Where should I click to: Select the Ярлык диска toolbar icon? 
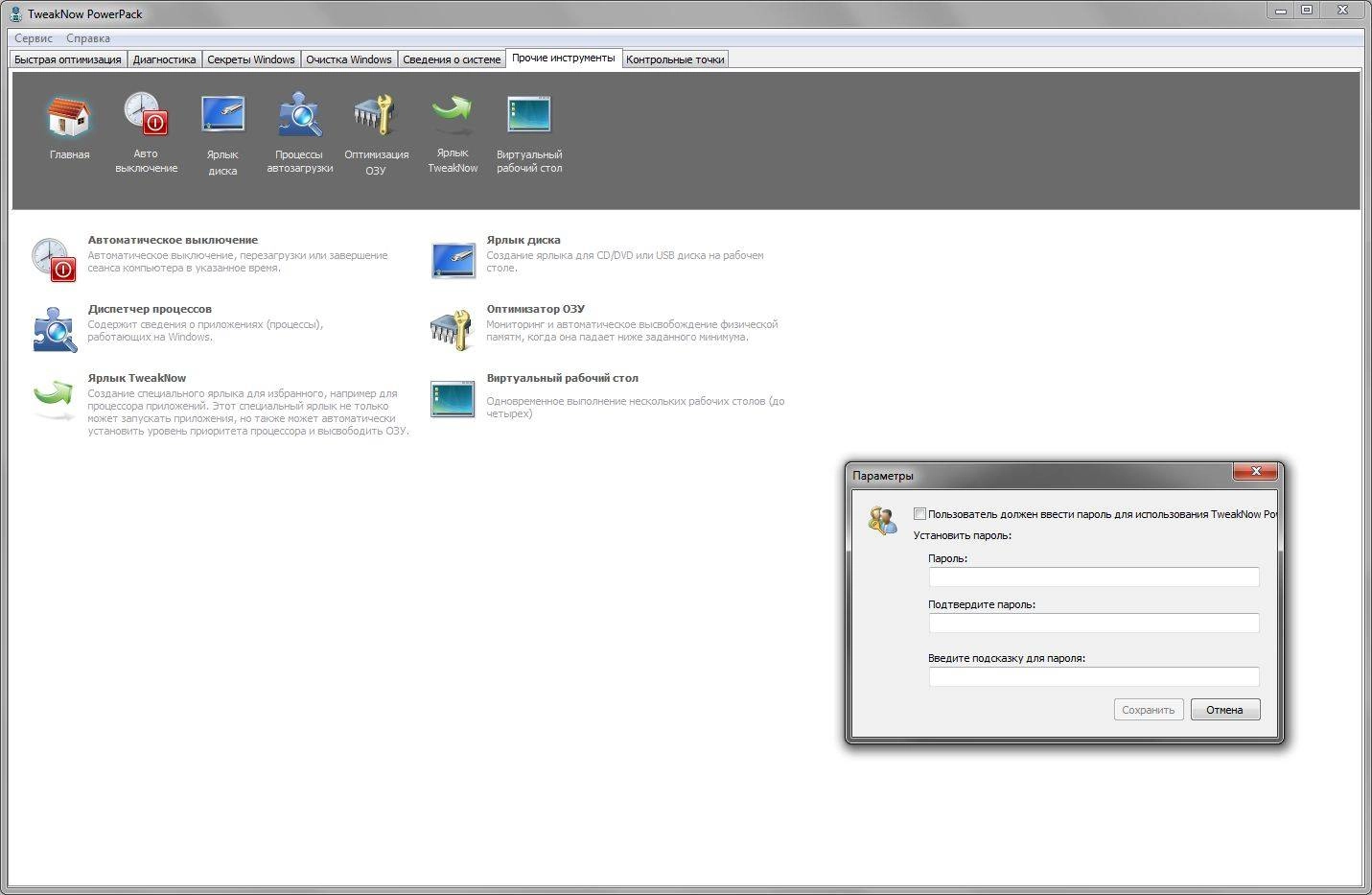click(222, 115)
